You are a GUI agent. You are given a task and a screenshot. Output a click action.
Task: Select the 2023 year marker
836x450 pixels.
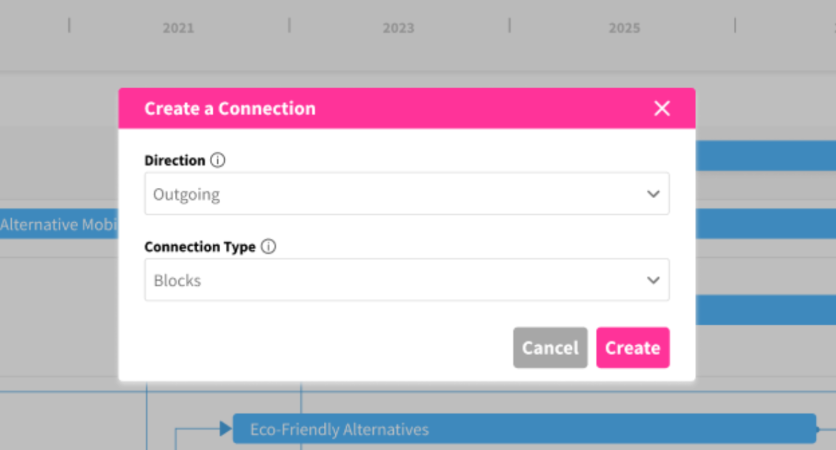[x=398, y=28]
